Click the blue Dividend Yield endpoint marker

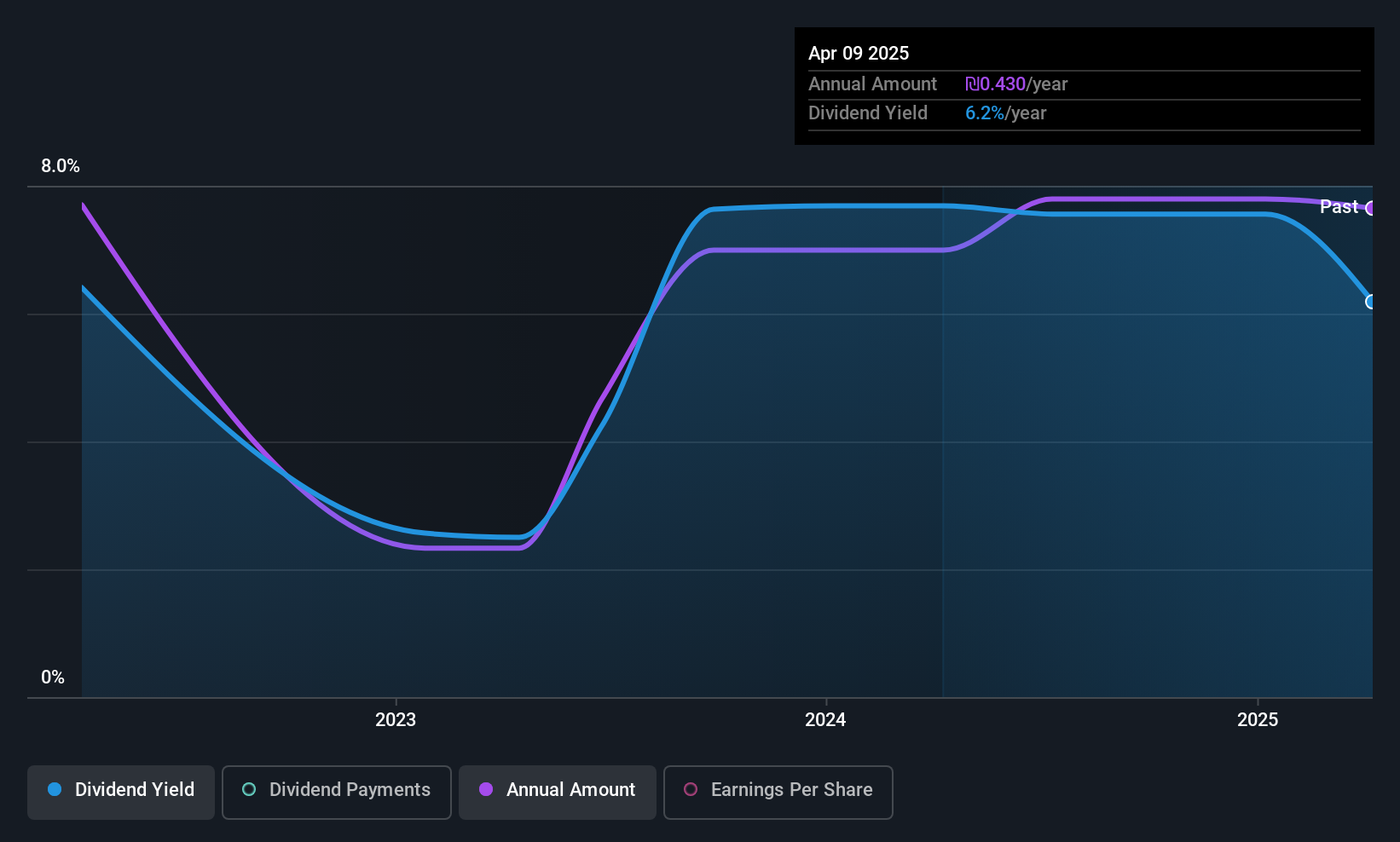1371,302
